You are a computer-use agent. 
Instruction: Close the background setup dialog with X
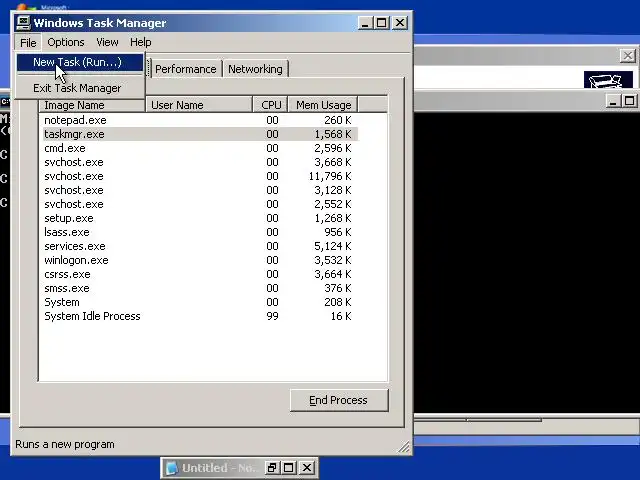coord(628,56)
